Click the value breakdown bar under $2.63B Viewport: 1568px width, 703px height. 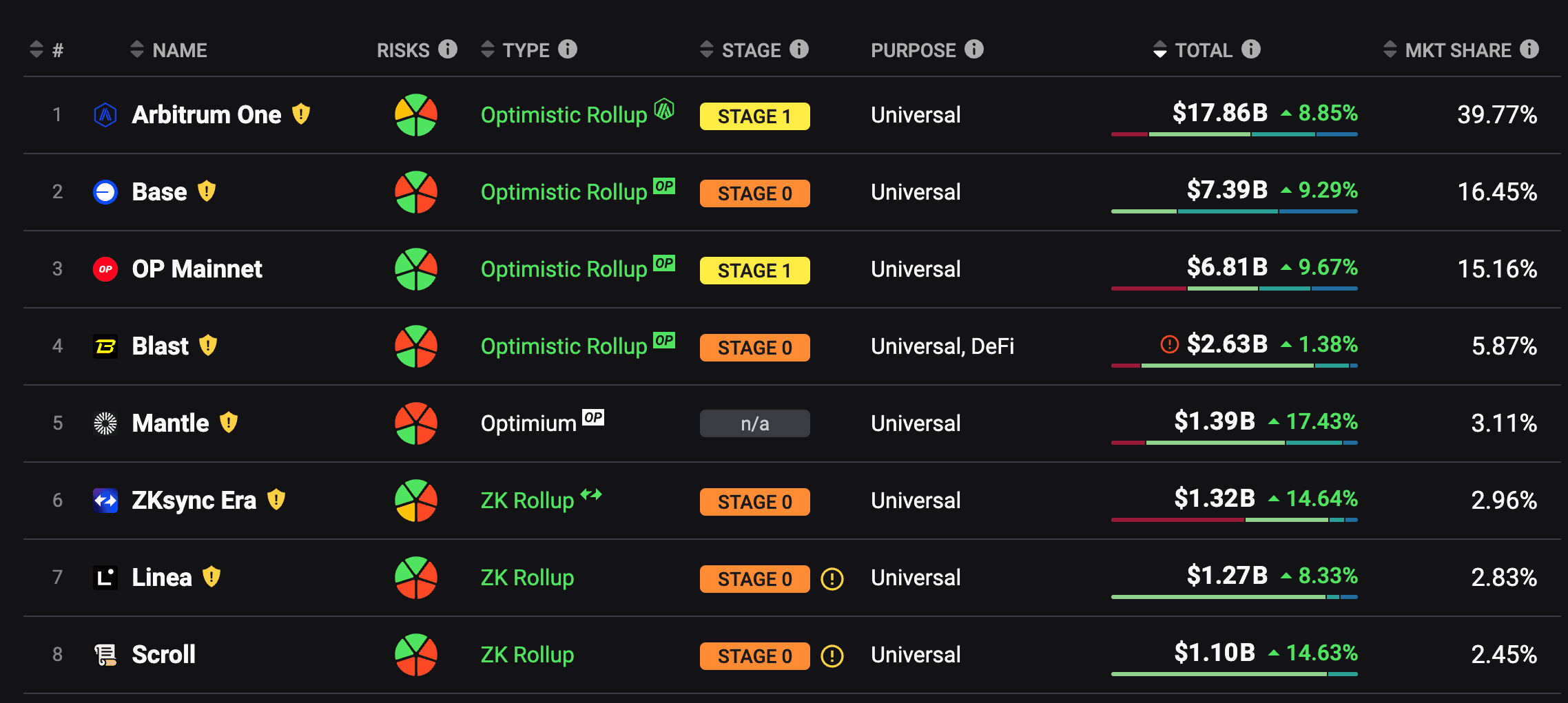[x=1234, y=366]
